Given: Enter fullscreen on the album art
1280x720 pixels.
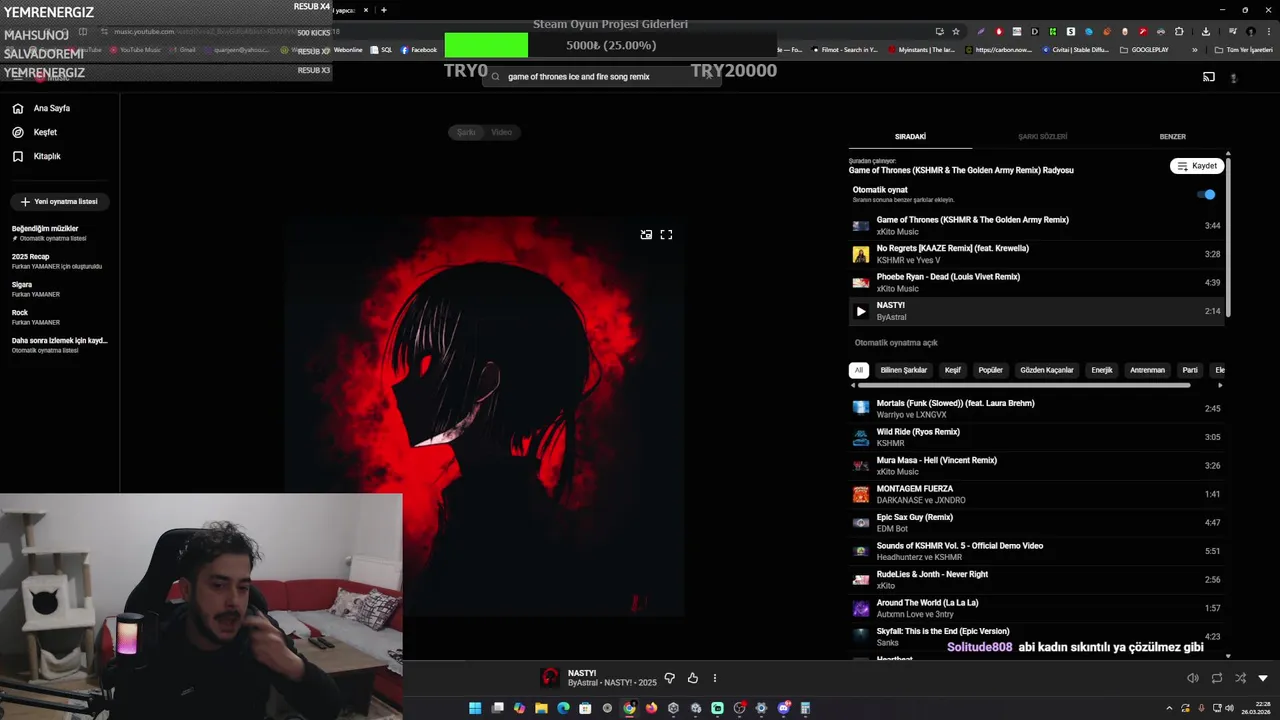Looking at the screenshot, I should click(x=666, y=234).
